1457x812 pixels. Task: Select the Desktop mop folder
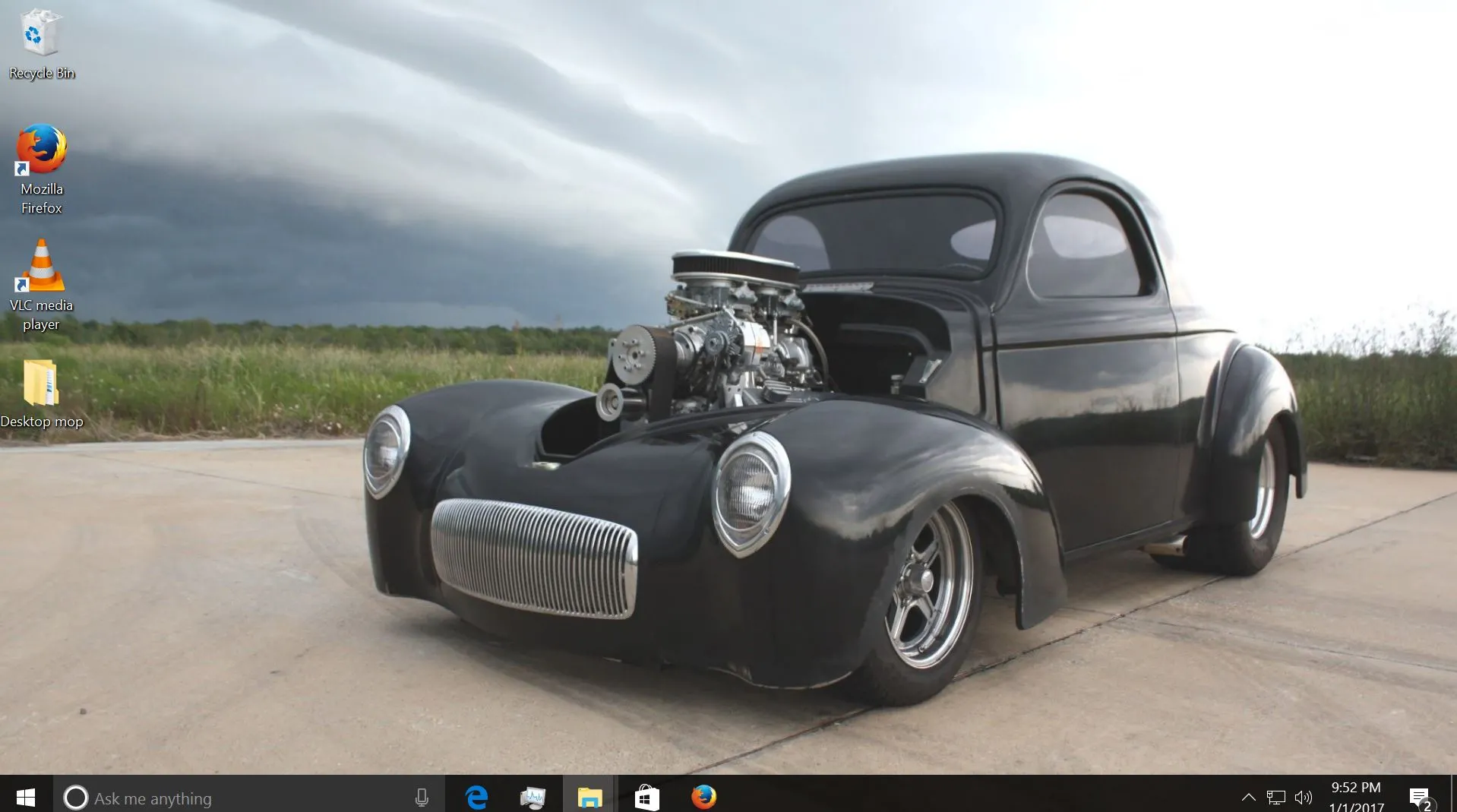point(41,394)
